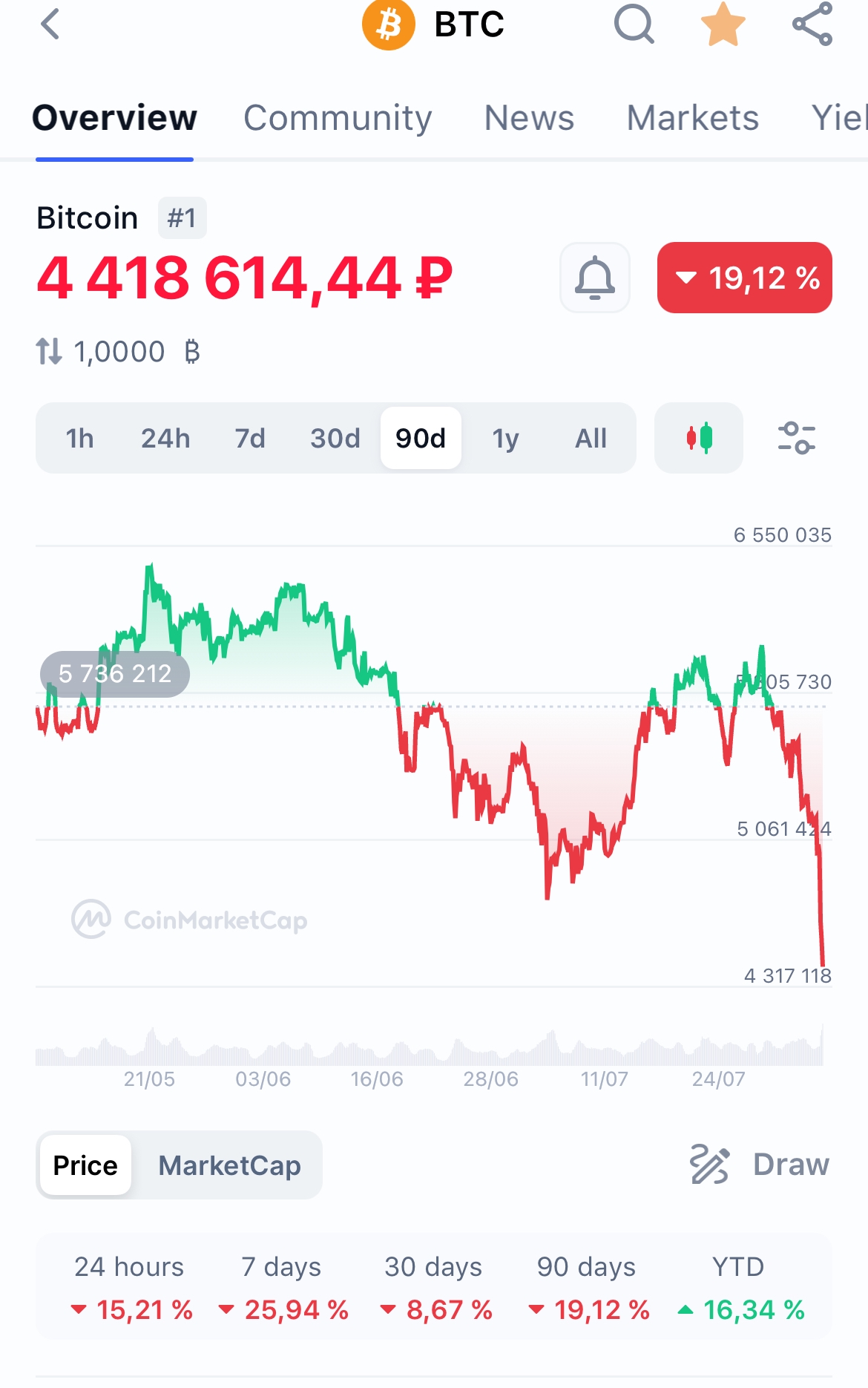Open the Community tab
Screen dimensions: 868x1388
click(x=338, y=118)
